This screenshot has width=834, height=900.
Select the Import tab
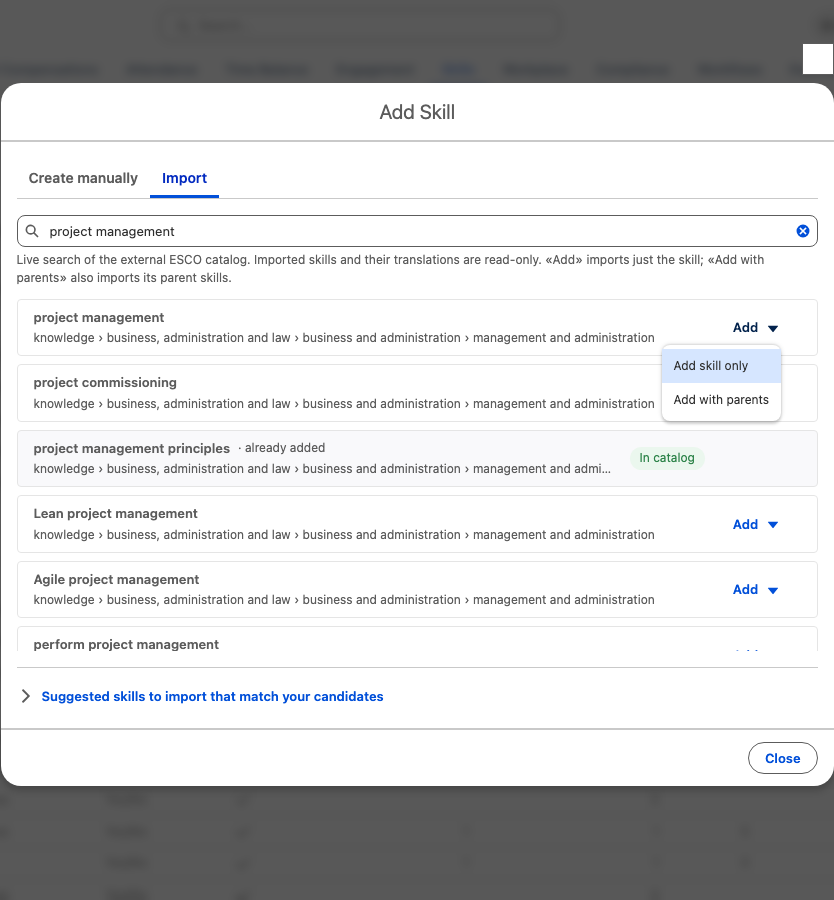click(184, 178)
